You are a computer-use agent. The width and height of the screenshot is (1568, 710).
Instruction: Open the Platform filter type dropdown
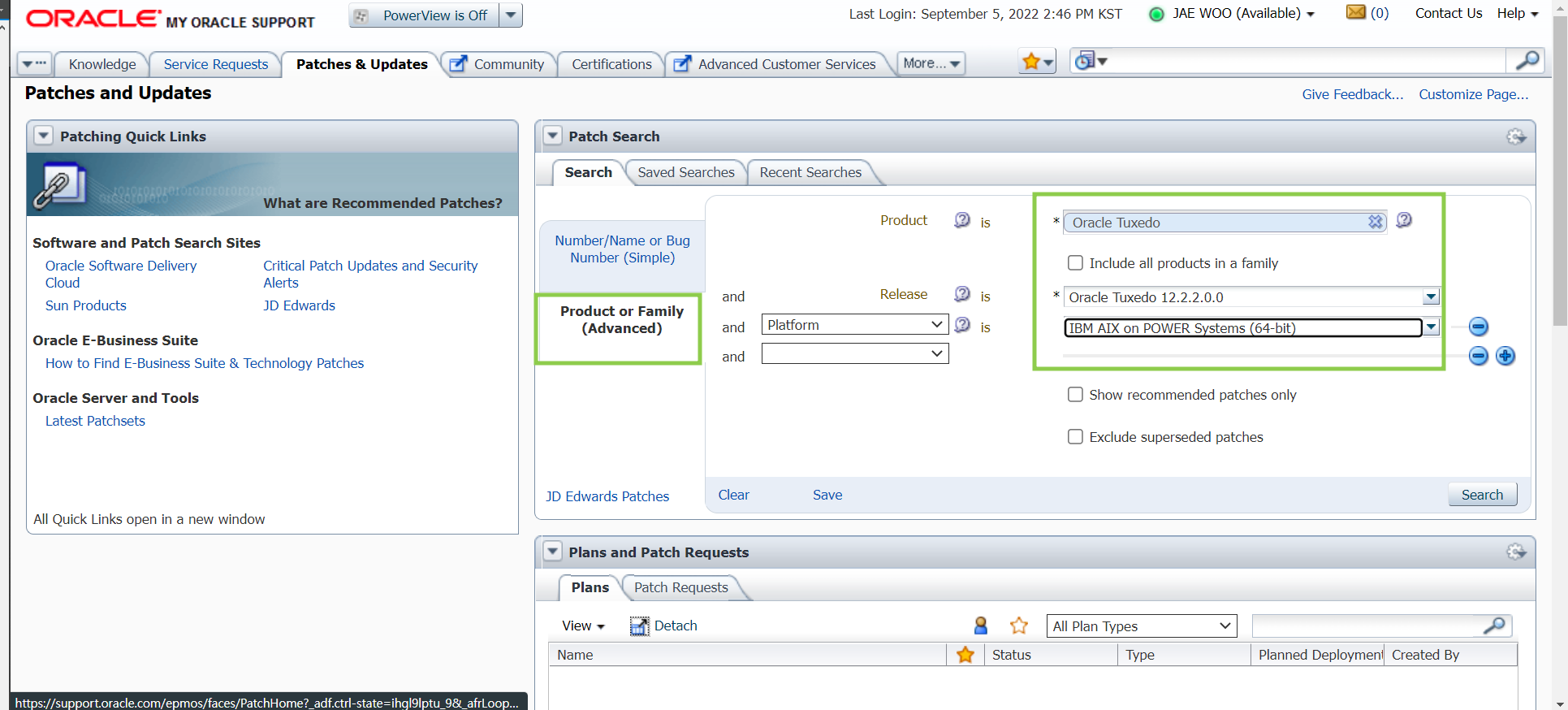click(x=855, y=324)
